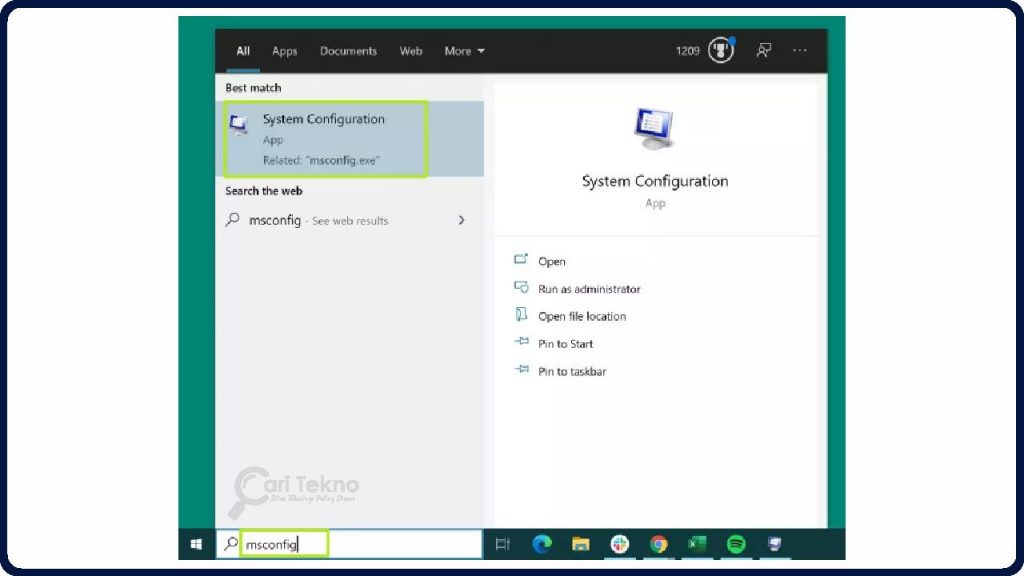Image resolution: width=1024 pixels, height=576 pixels.
Task: Click the feedback icon in the search header
Action: 764,51
